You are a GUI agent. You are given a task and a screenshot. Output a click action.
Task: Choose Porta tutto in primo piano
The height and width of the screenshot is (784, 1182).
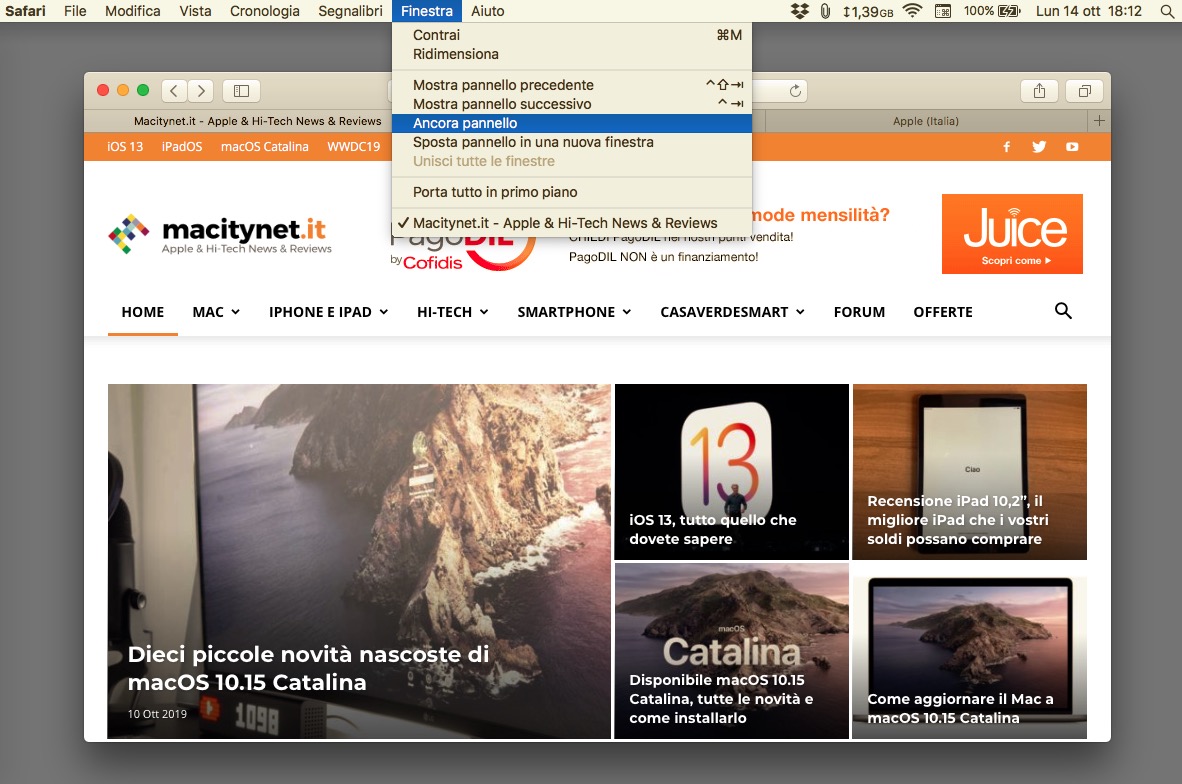coord(571,192)
